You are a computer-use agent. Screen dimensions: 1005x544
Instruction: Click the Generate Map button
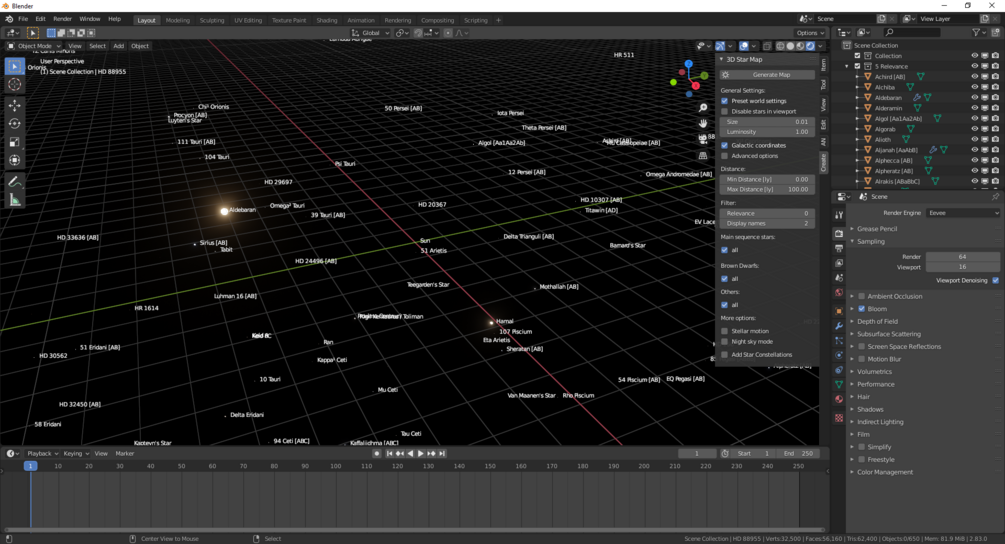click(x=767, y=75)
